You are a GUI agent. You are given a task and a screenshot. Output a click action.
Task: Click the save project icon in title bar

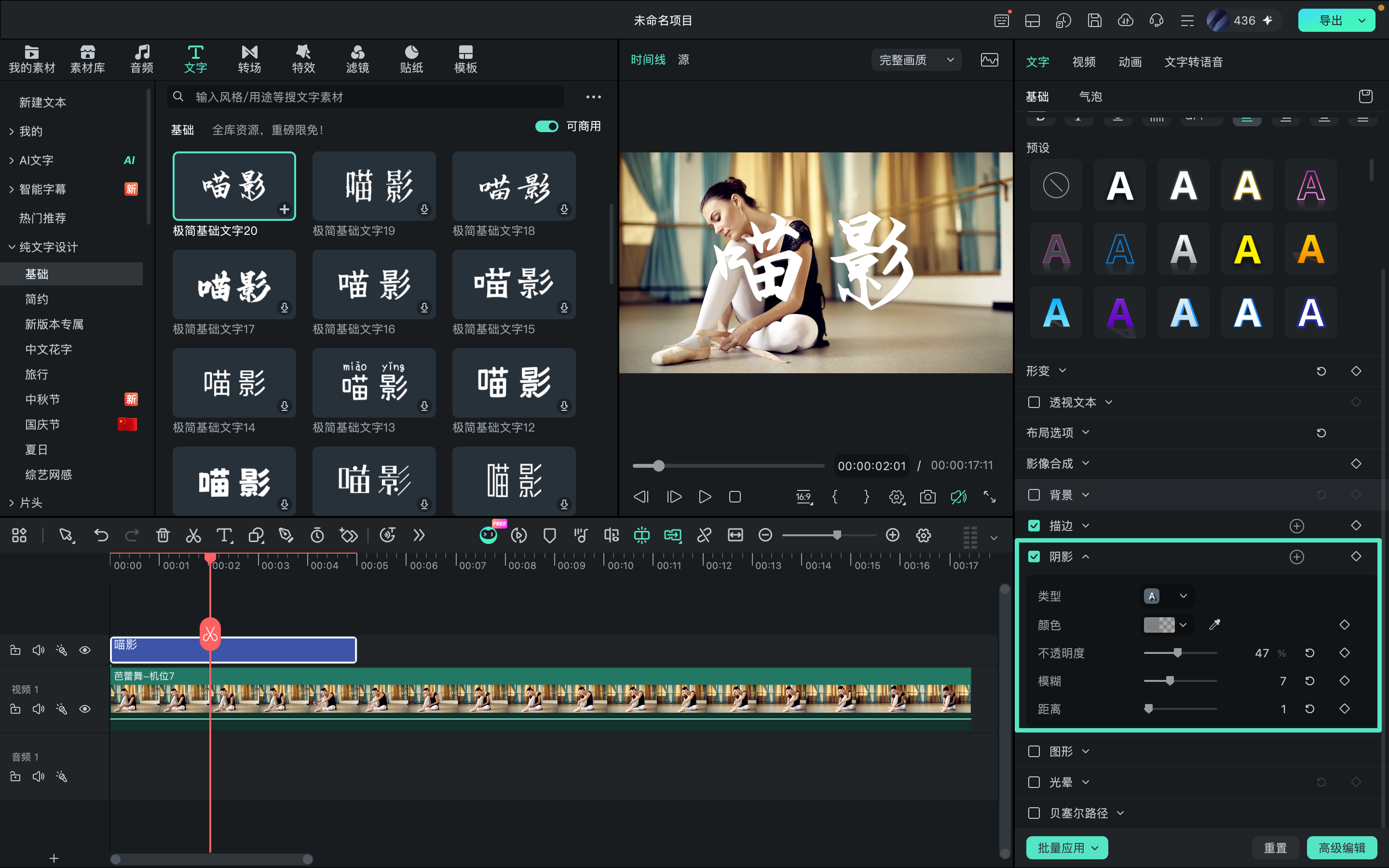[x=1094, y=21]
